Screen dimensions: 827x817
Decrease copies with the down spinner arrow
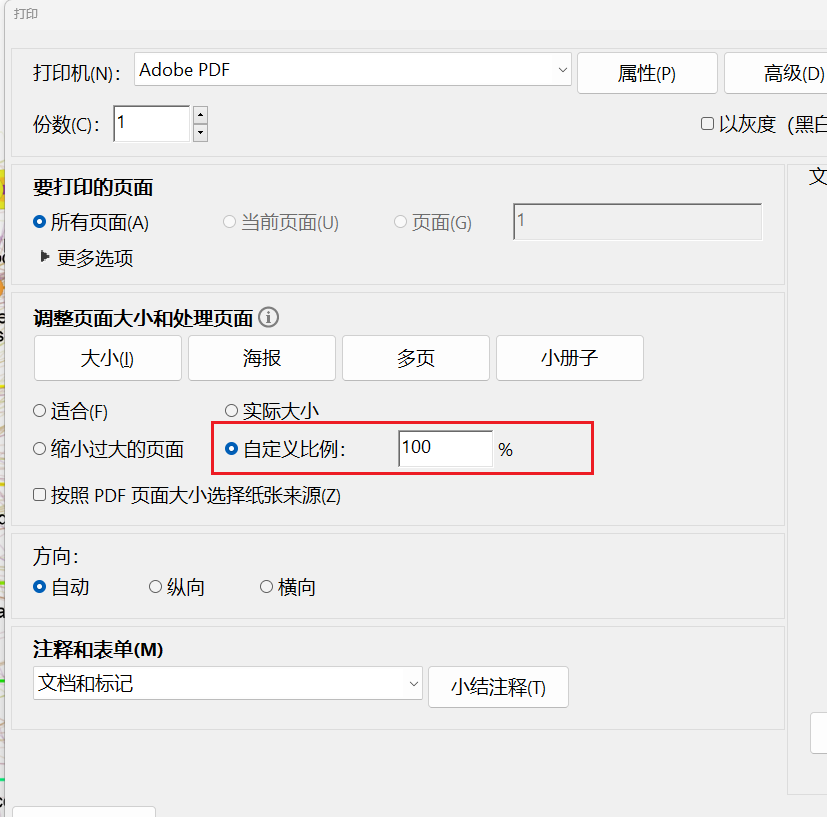point(200,132)
